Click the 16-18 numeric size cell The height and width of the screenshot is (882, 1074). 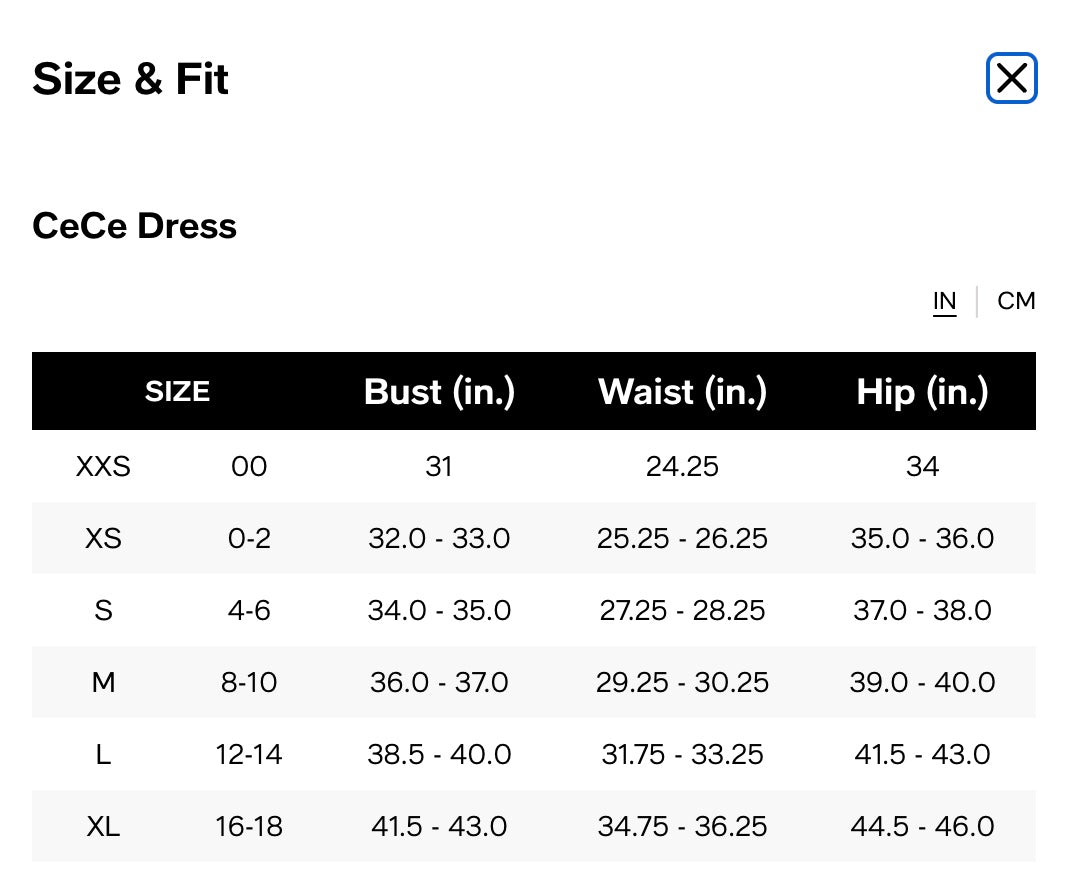coord(249,826)
